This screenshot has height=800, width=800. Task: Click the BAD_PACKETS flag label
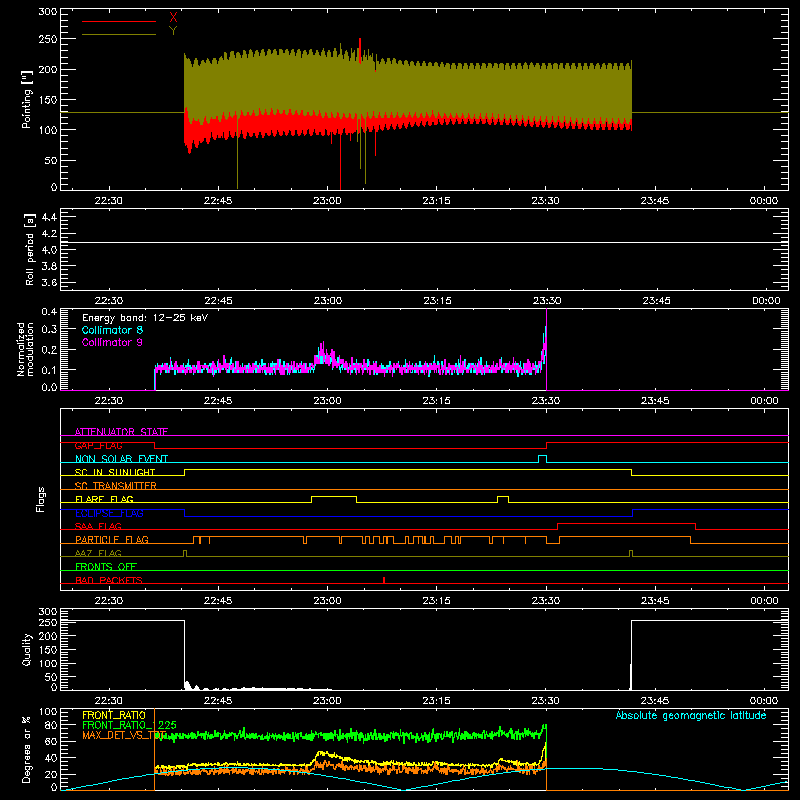[x=109, y=580]
